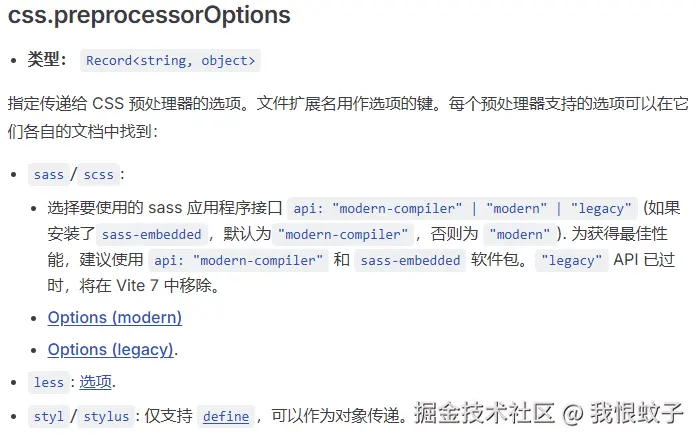
Task: Click the standalone "modern" code snippet
Action: point(519,235)
